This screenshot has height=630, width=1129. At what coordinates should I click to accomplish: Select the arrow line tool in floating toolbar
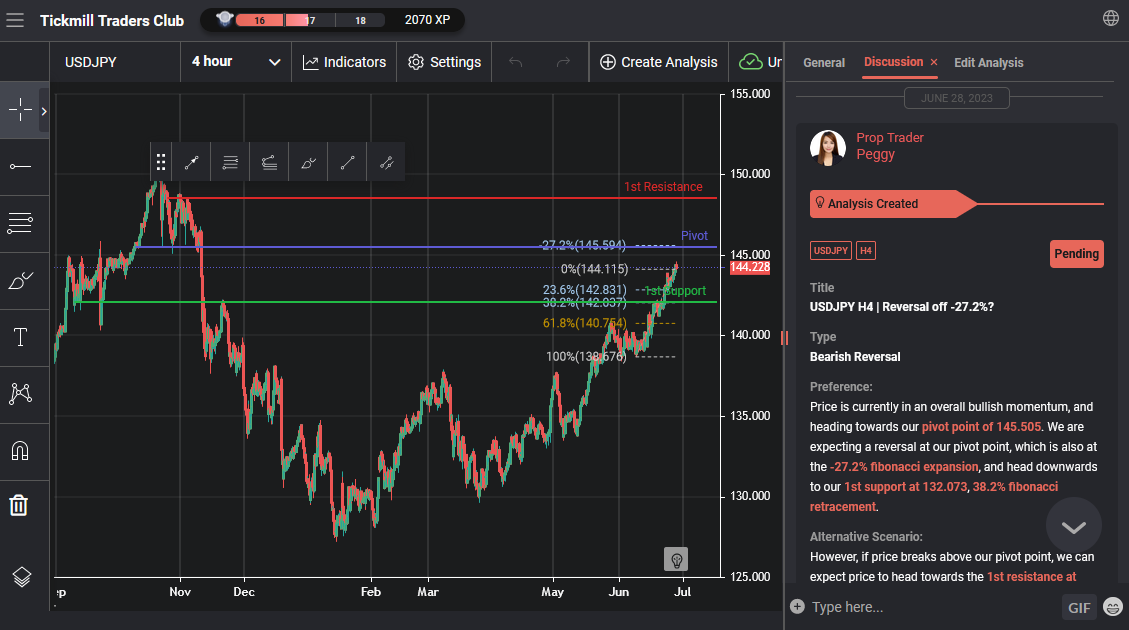click(x=192, y=163)
